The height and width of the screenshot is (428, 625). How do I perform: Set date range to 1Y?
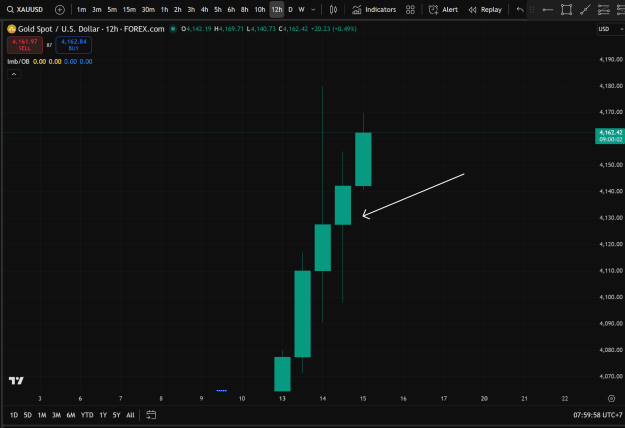[x=103, y=415]
